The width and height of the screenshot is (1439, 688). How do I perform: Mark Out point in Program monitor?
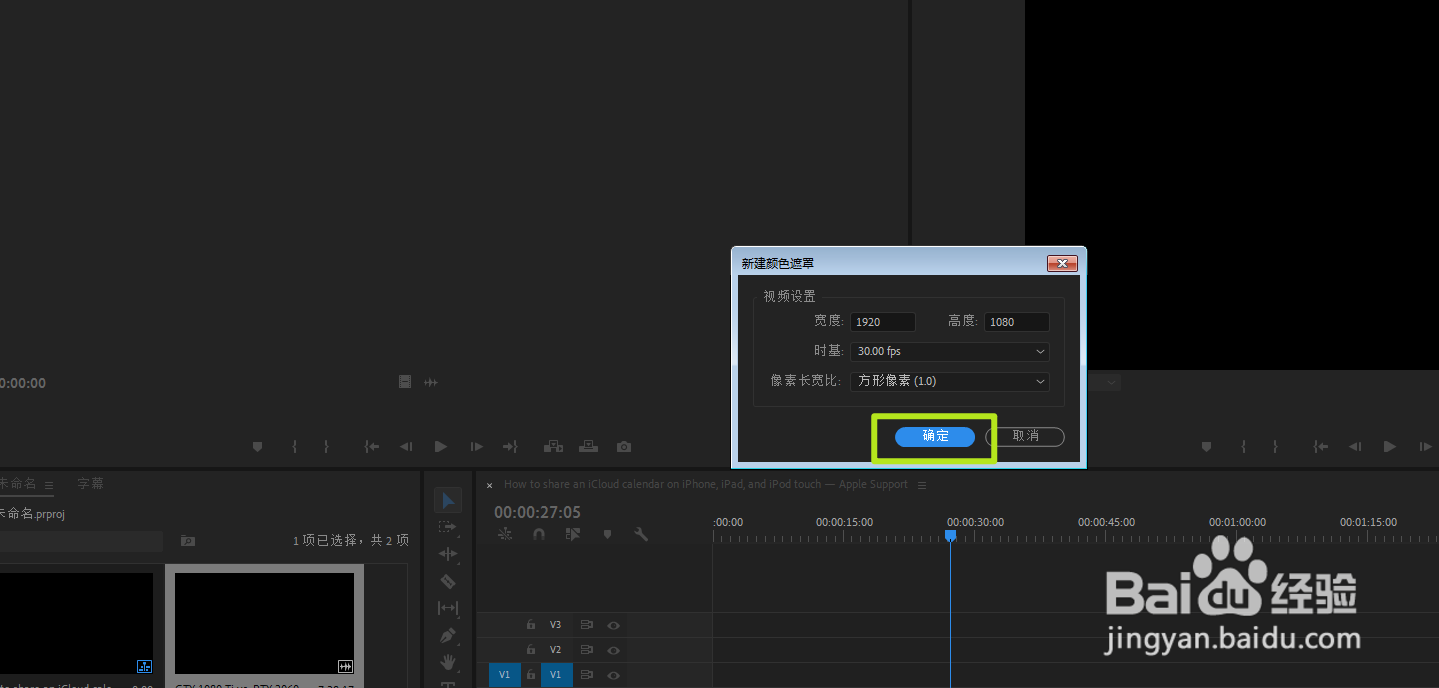[x=1276, y=447]
